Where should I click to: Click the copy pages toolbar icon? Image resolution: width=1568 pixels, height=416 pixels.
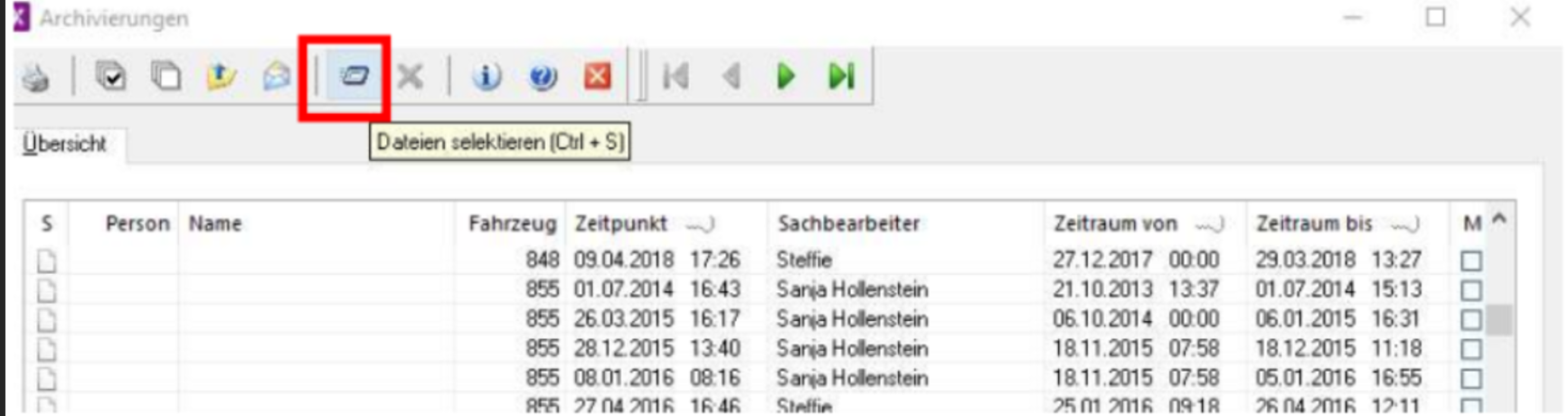pyautogui.click(x=165, y=77)
